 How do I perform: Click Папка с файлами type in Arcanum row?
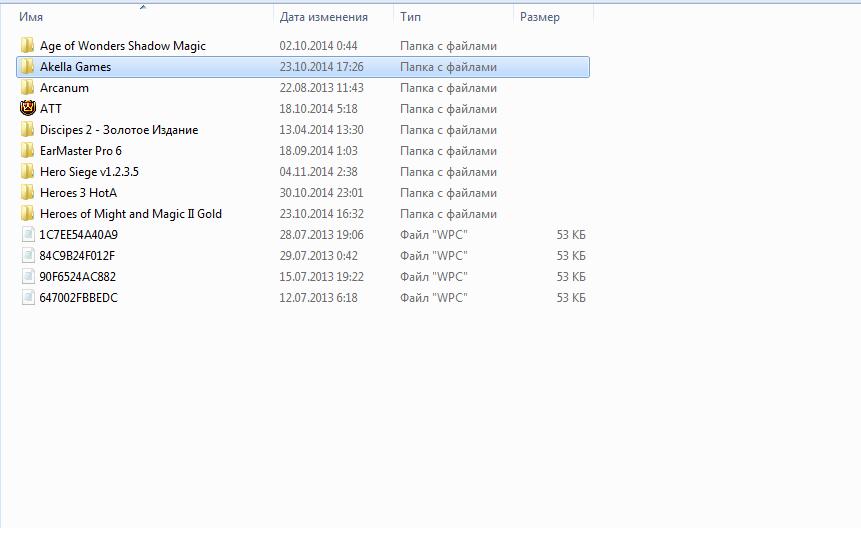pos(448,88)
